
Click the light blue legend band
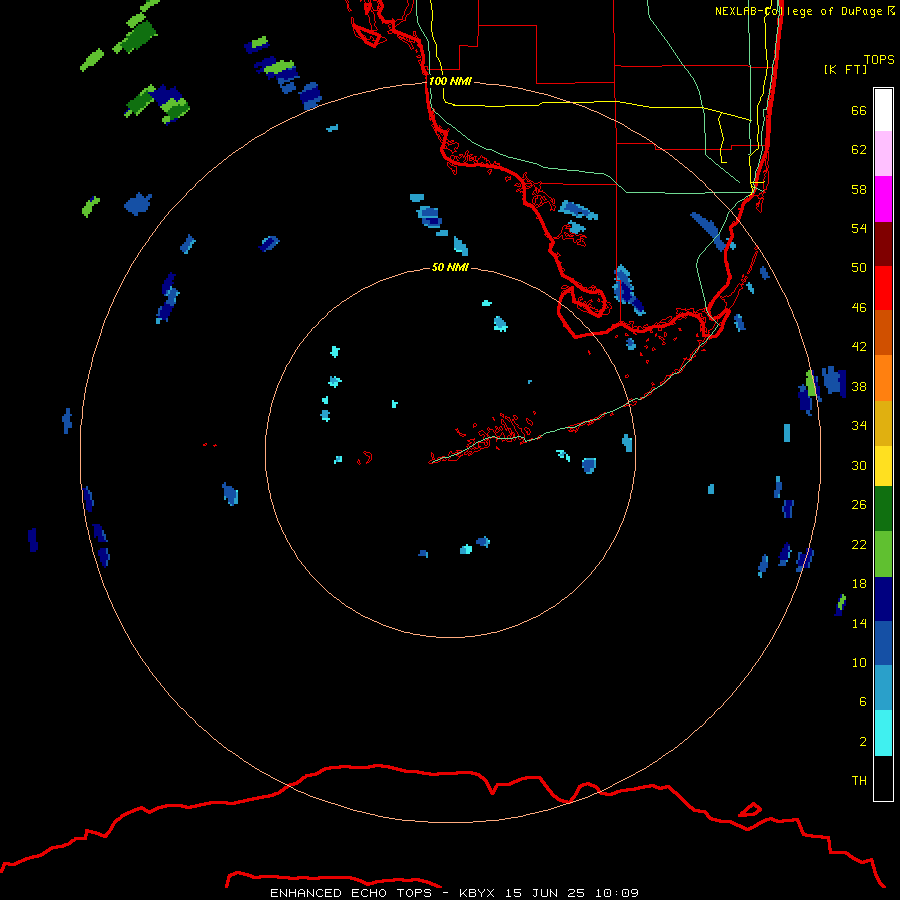[883, 688]
